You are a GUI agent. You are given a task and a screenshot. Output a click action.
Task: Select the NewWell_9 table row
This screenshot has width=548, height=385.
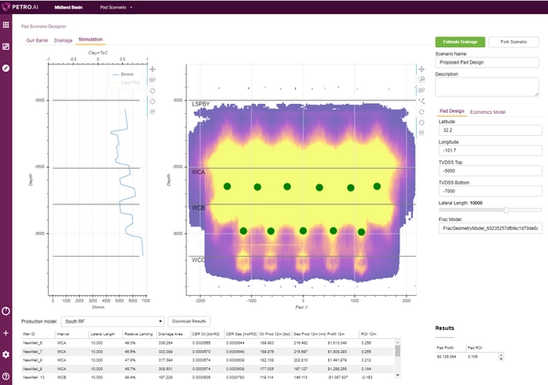click(208, 369)
